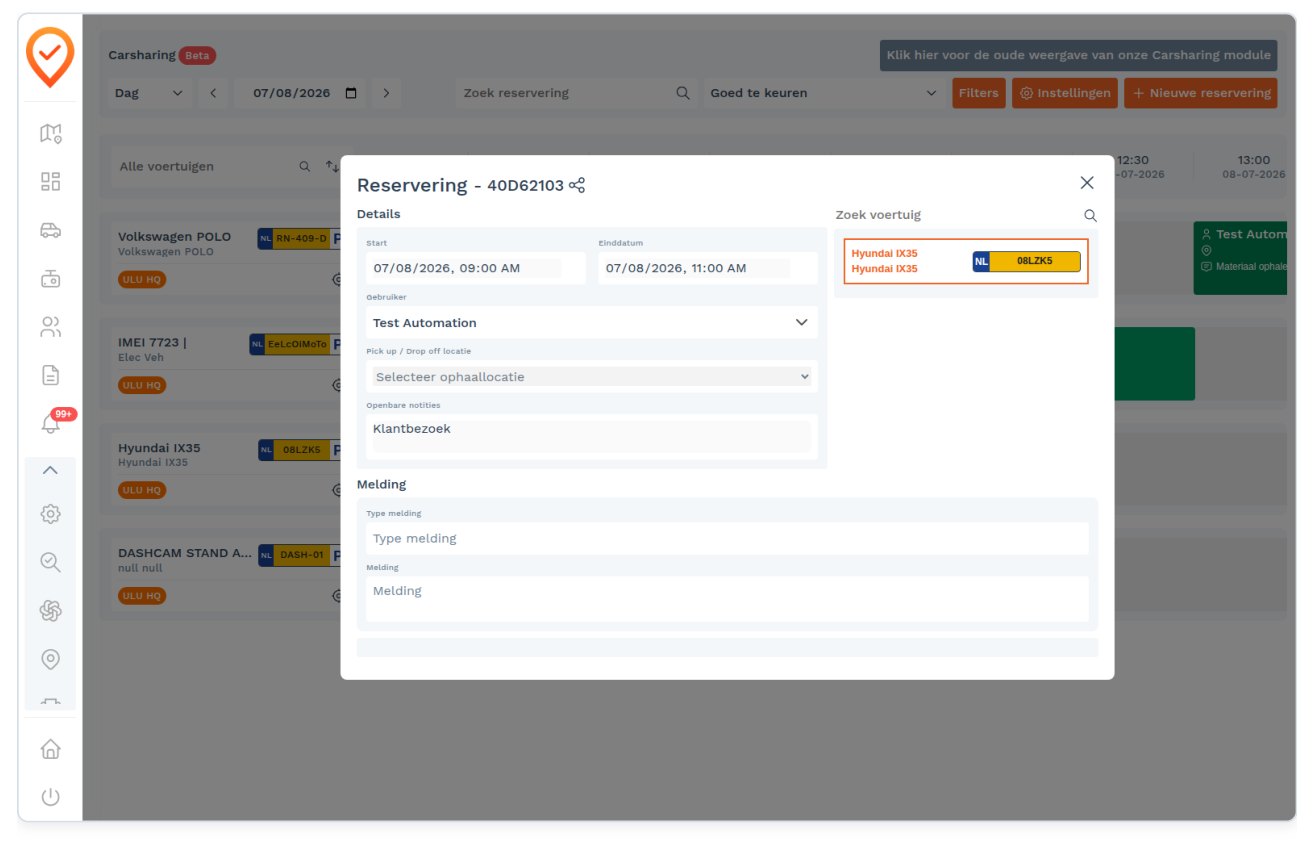Open the dashboard grid sidebar icon
This screenshot has height=843, width=1314.
(50, 181)
